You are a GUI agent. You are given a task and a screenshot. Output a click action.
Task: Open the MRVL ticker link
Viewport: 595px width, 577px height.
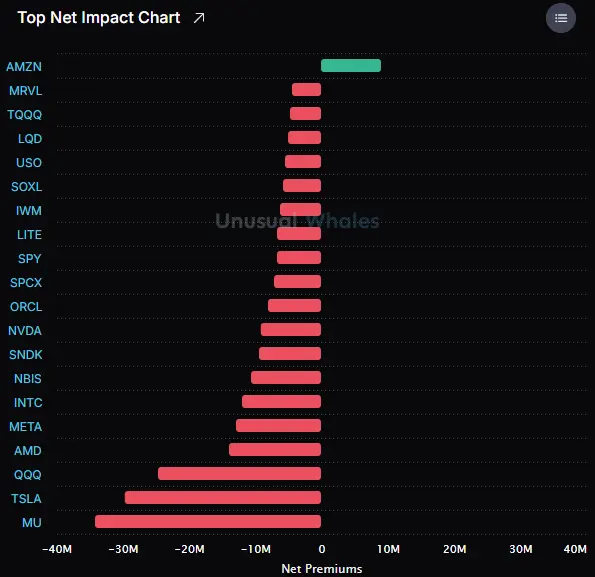[25, 91]
